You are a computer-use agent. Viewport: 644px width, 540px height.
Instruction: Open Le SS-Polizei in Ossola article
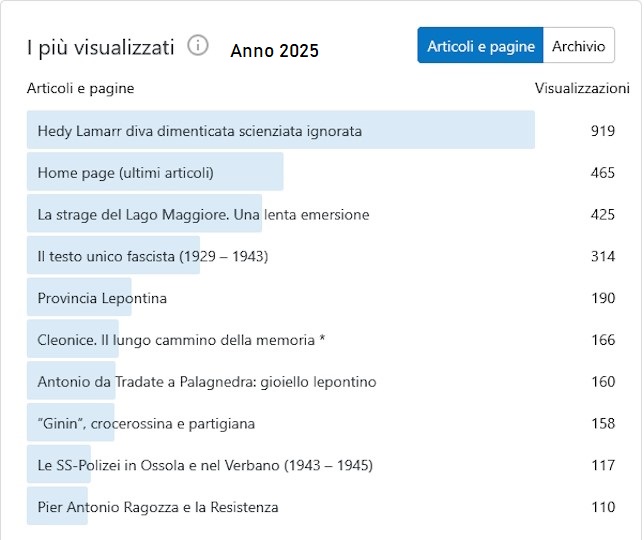click(x=204, y=466)
